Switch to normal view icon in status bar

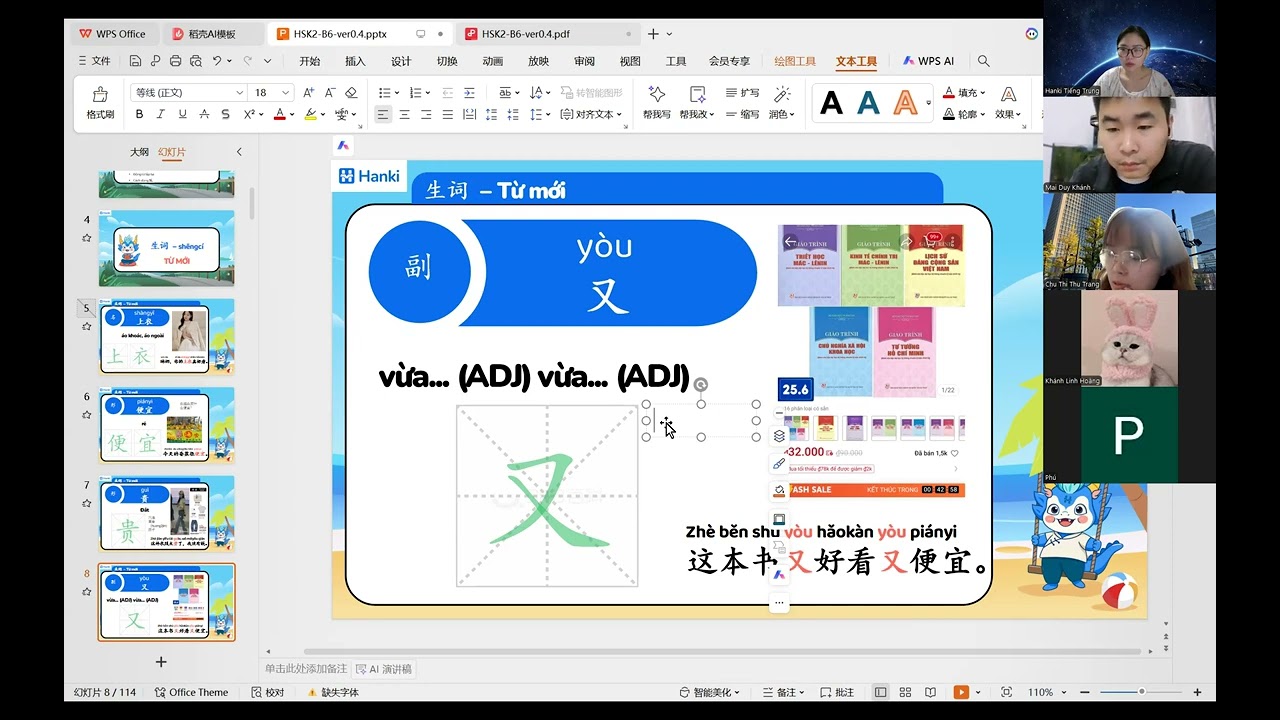tap(880, 692)
